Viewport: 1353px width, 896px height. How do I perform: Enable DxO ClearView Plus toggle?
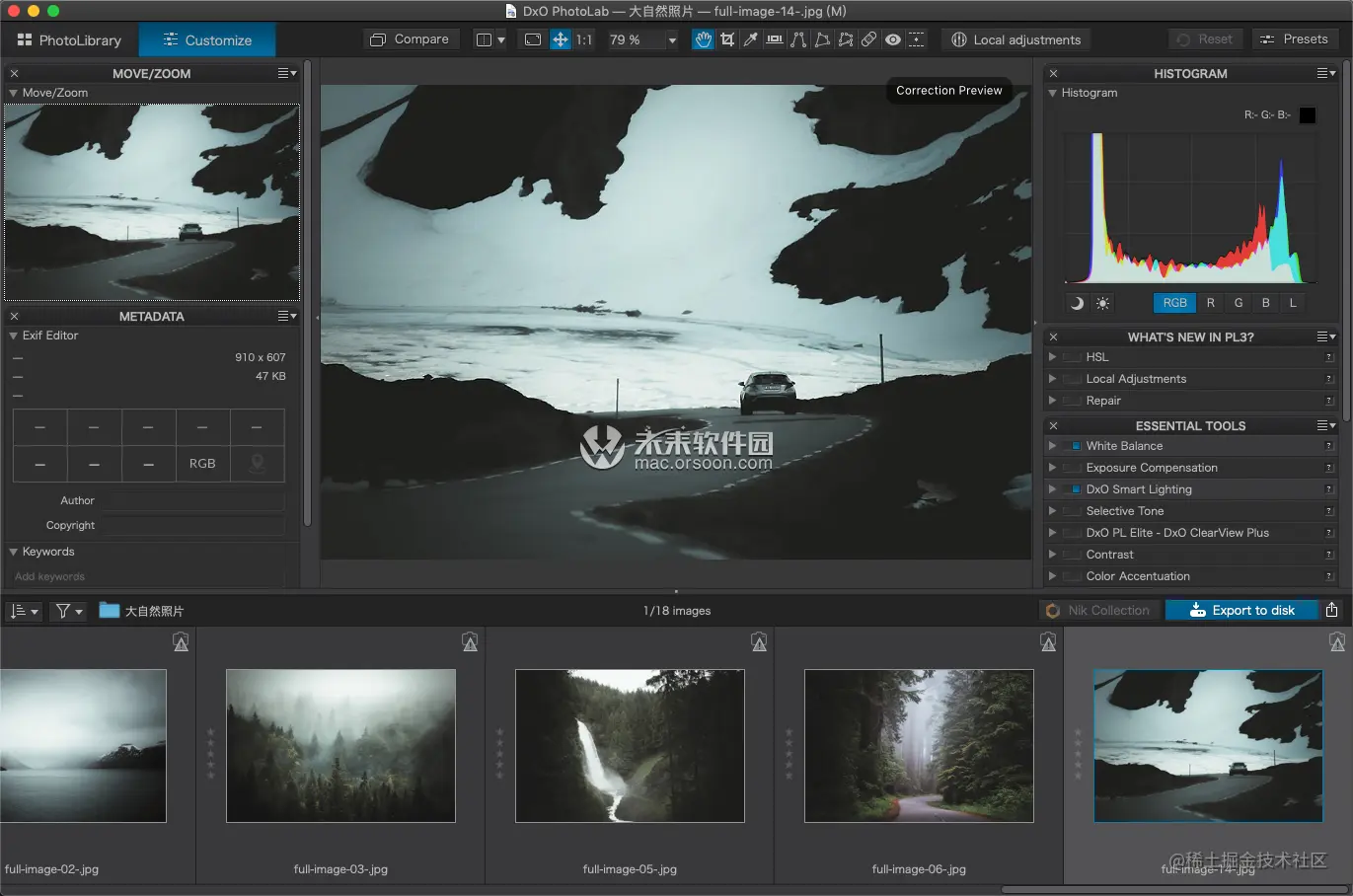(x=1074, y=533)
